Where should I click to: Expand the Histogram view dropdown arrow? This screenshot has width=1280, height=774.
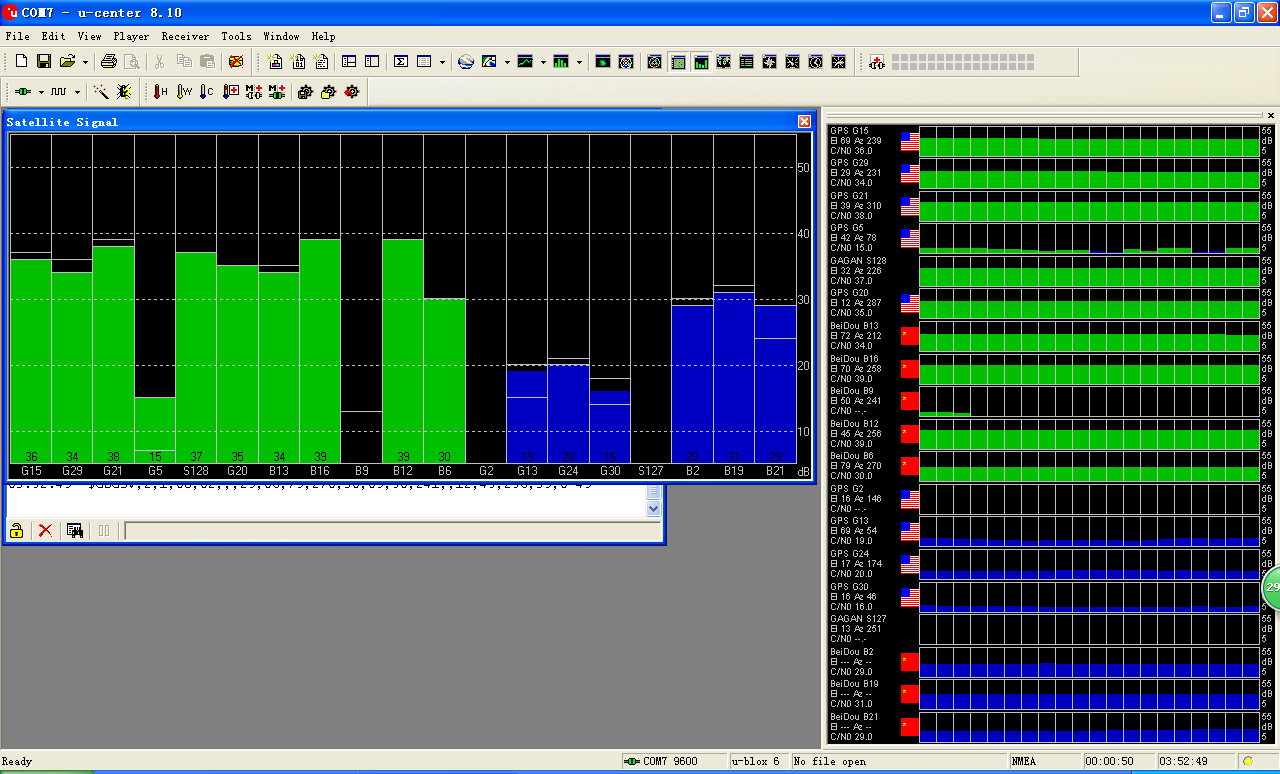579,62
